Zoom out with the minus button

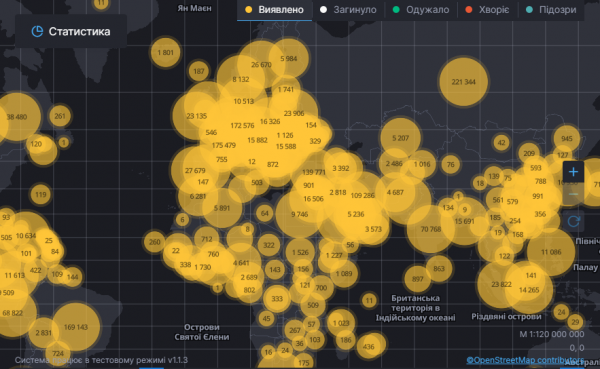pos(573,194)
